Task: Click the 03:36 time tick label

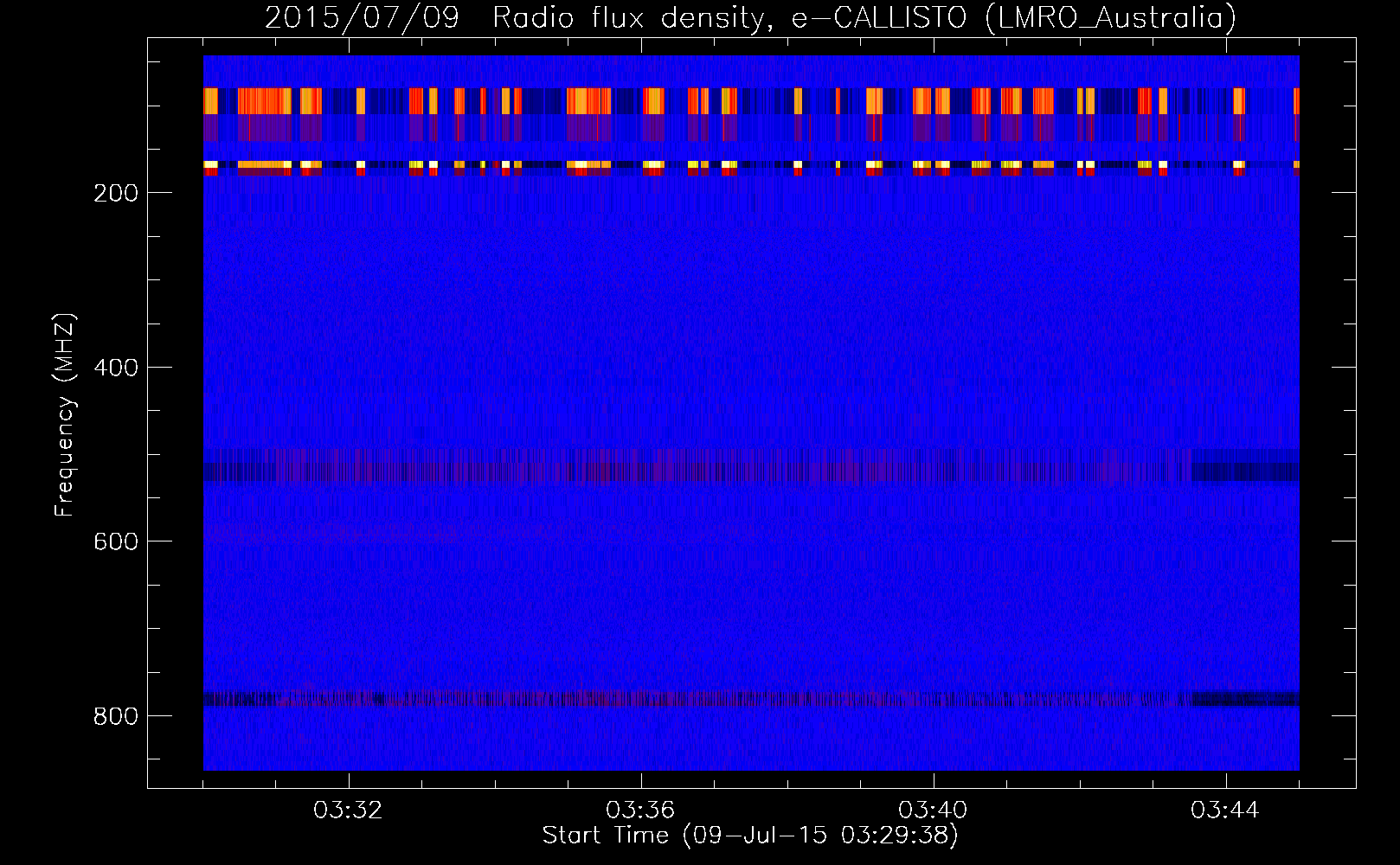Action: pos(640,811)
